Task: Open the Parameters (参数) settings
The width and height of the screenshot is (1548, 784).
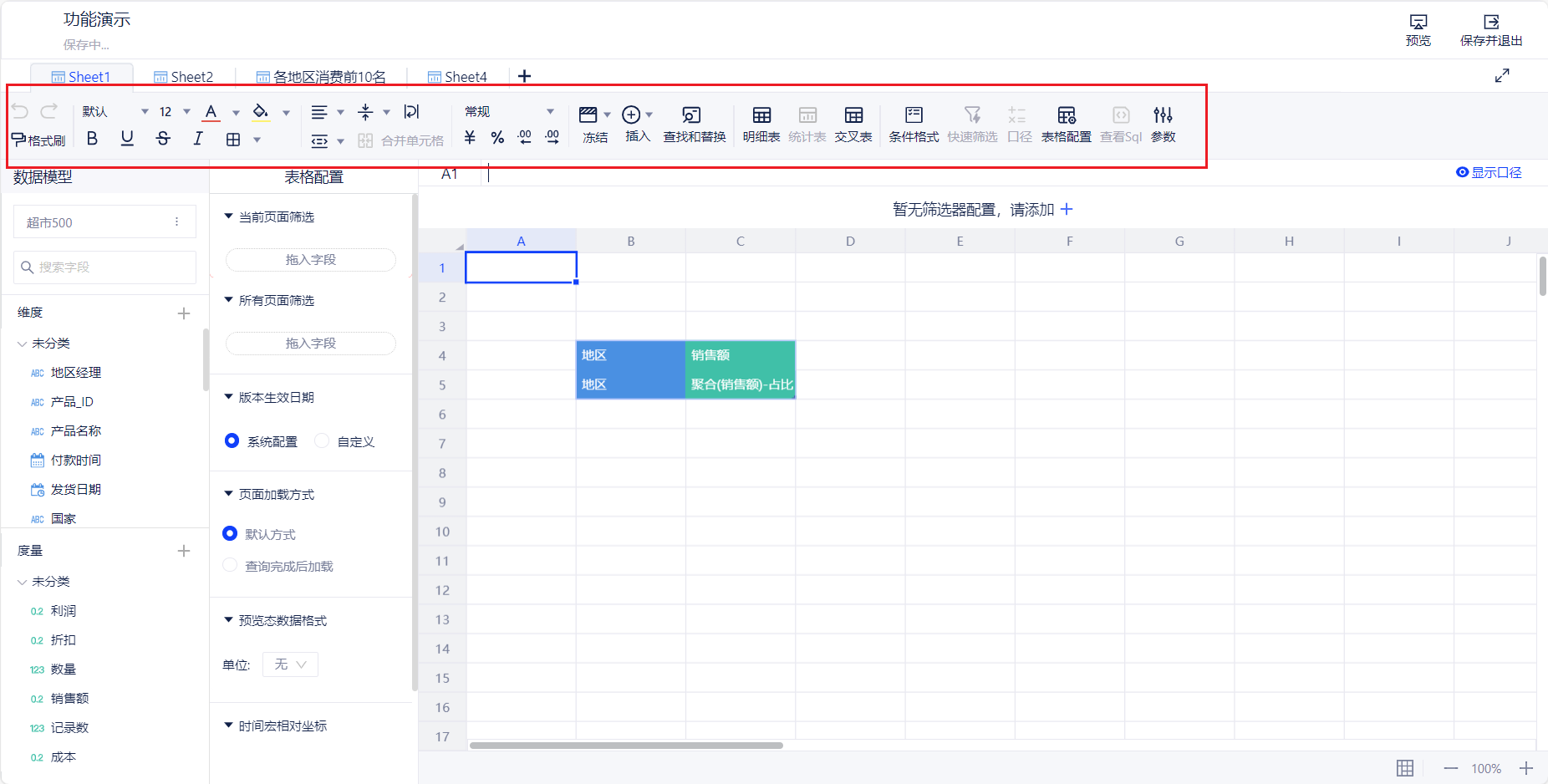Action: [1163, 124]
